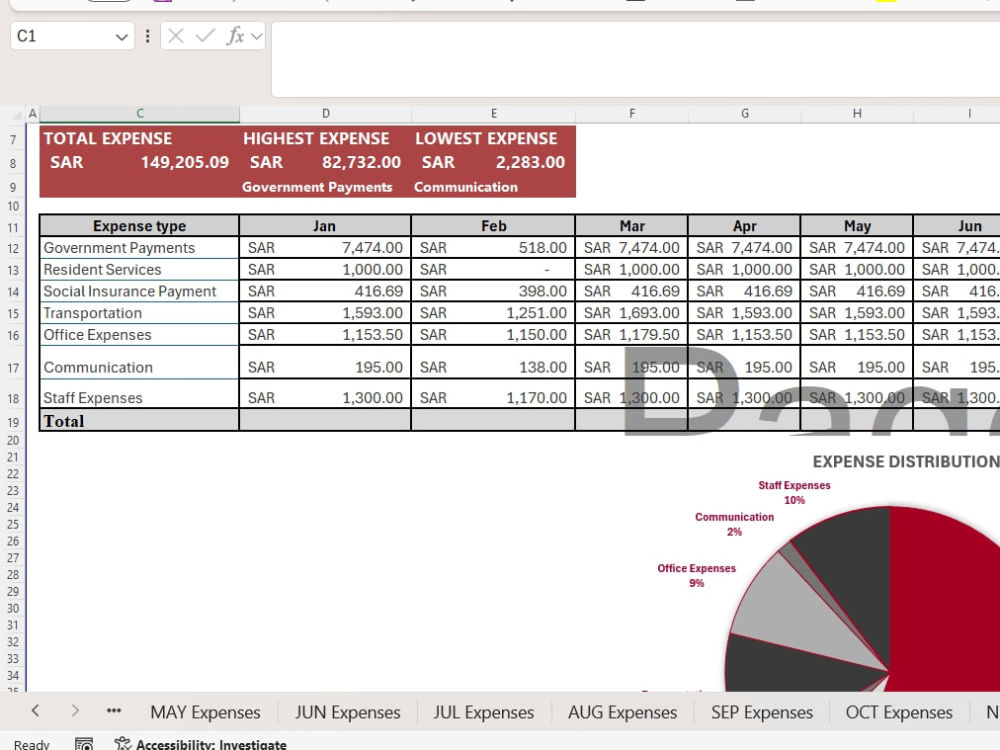Click Accessibility: Investigate in status bar
The image size is (1000, 750).
point(200,744)
